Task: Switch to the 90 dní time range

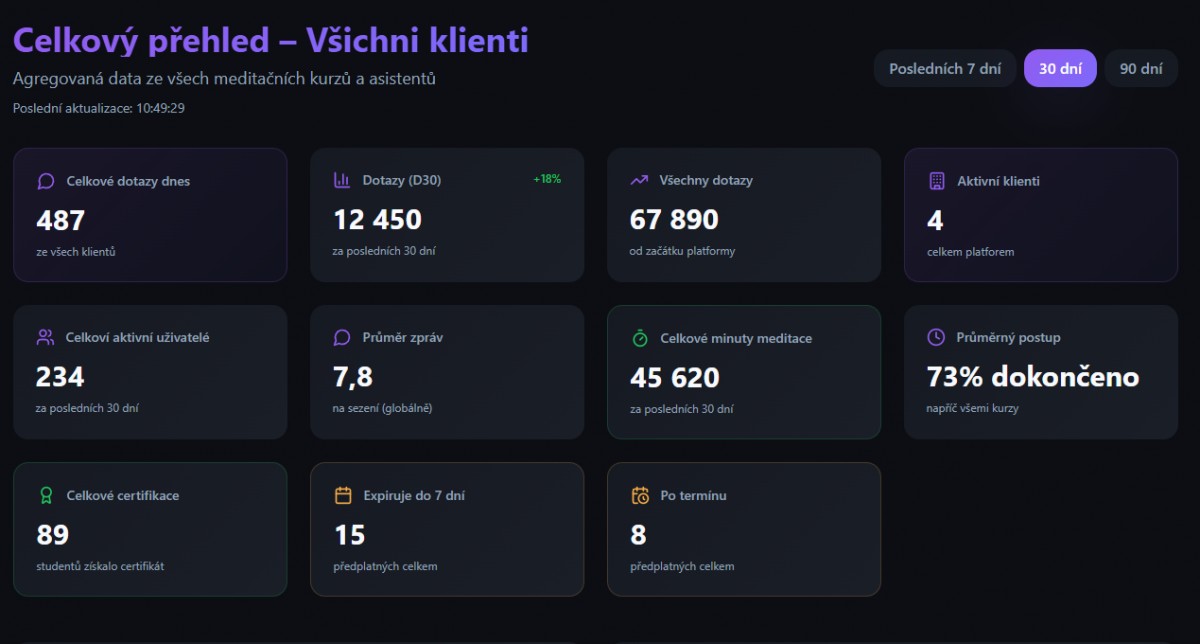Action: click(x=1140, y=68)
